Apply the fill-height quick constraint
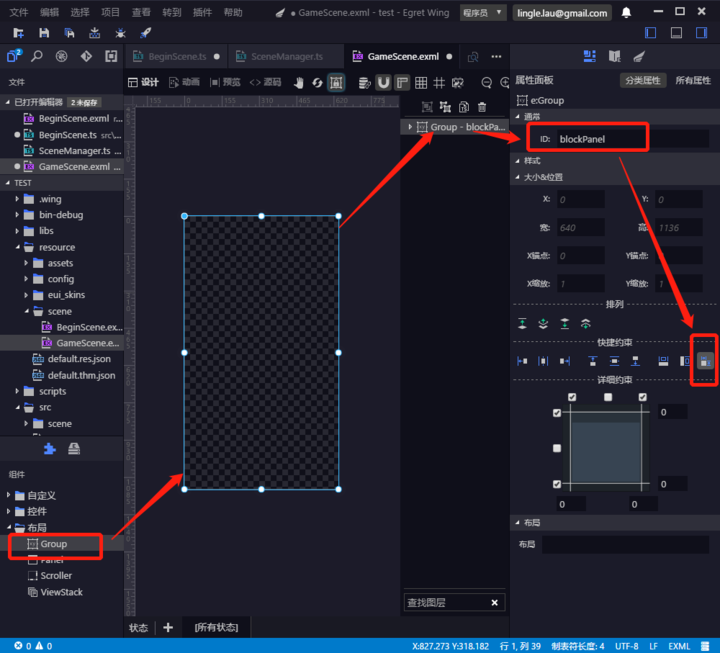The image size is (720, 653). click(x=684, y=361)
